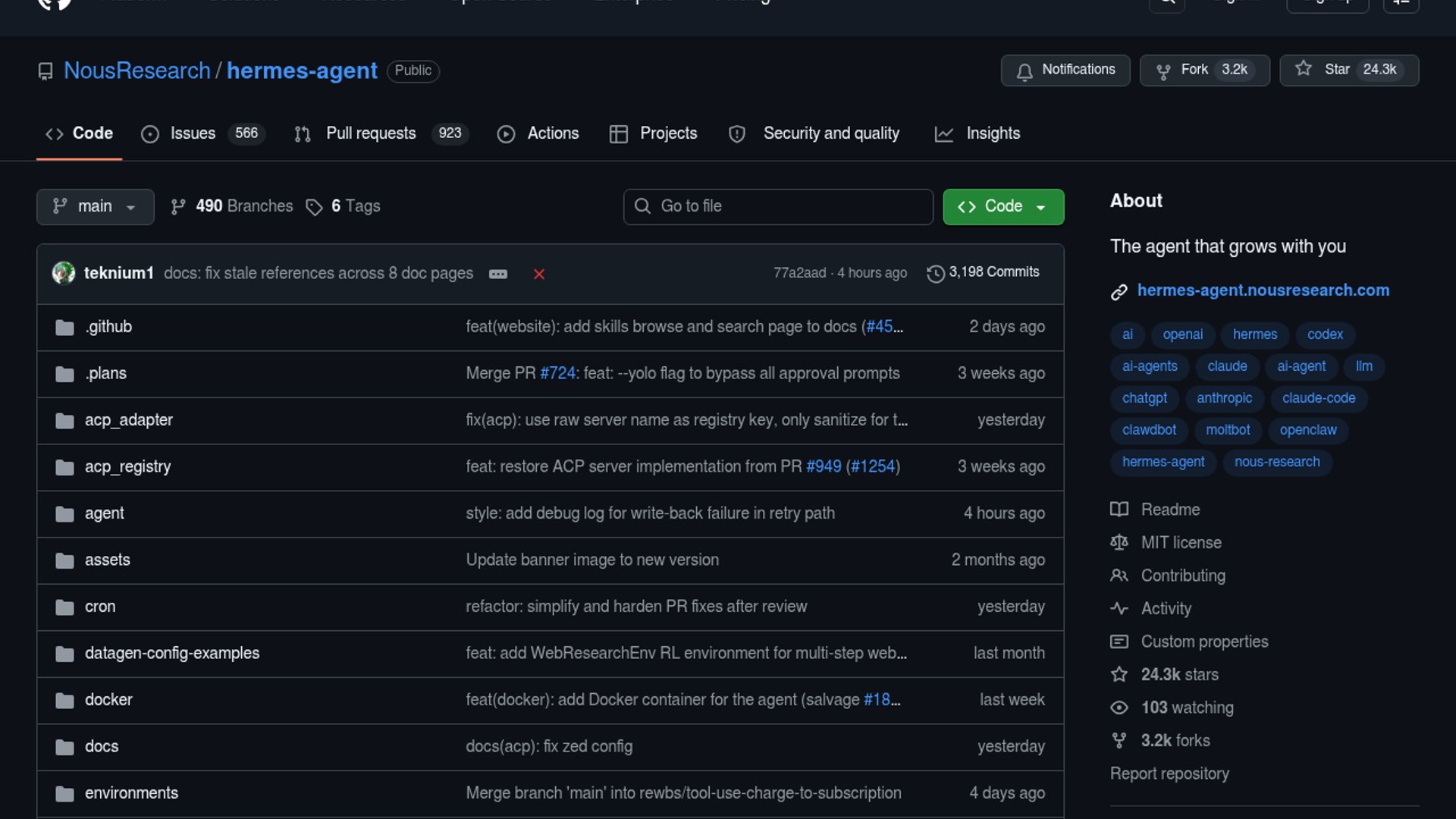Open the green Code dropdown
This screenshot has height=819, width=1456.
pyautogui.click(x=1003, y=206)
